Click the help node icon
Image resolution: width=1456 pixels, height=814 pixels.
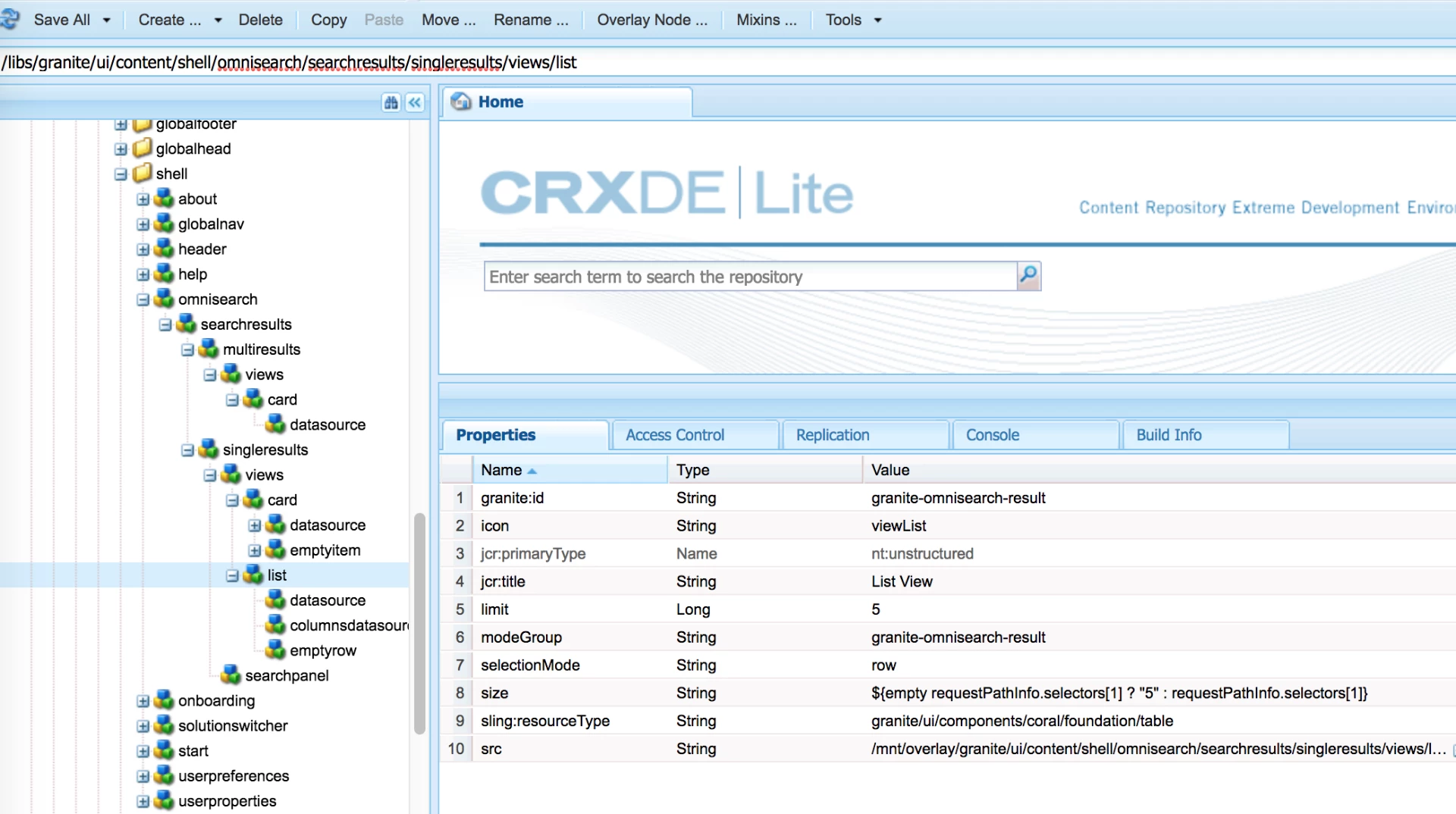[x=164, y=274]
